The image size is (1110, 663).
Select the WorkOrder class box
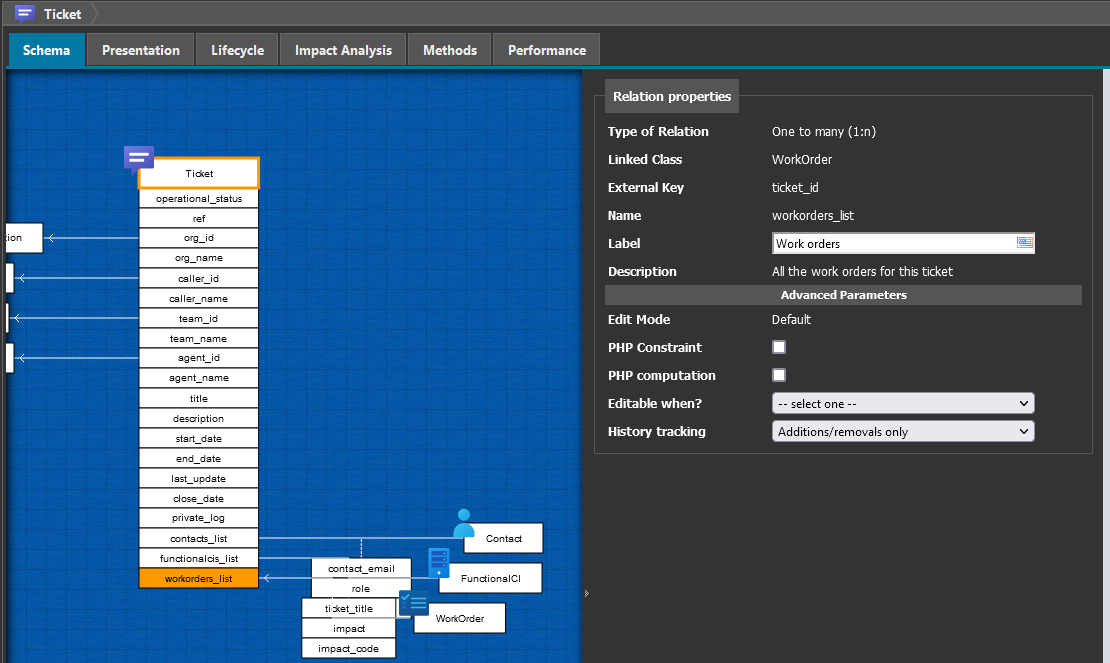click(459, 618)
